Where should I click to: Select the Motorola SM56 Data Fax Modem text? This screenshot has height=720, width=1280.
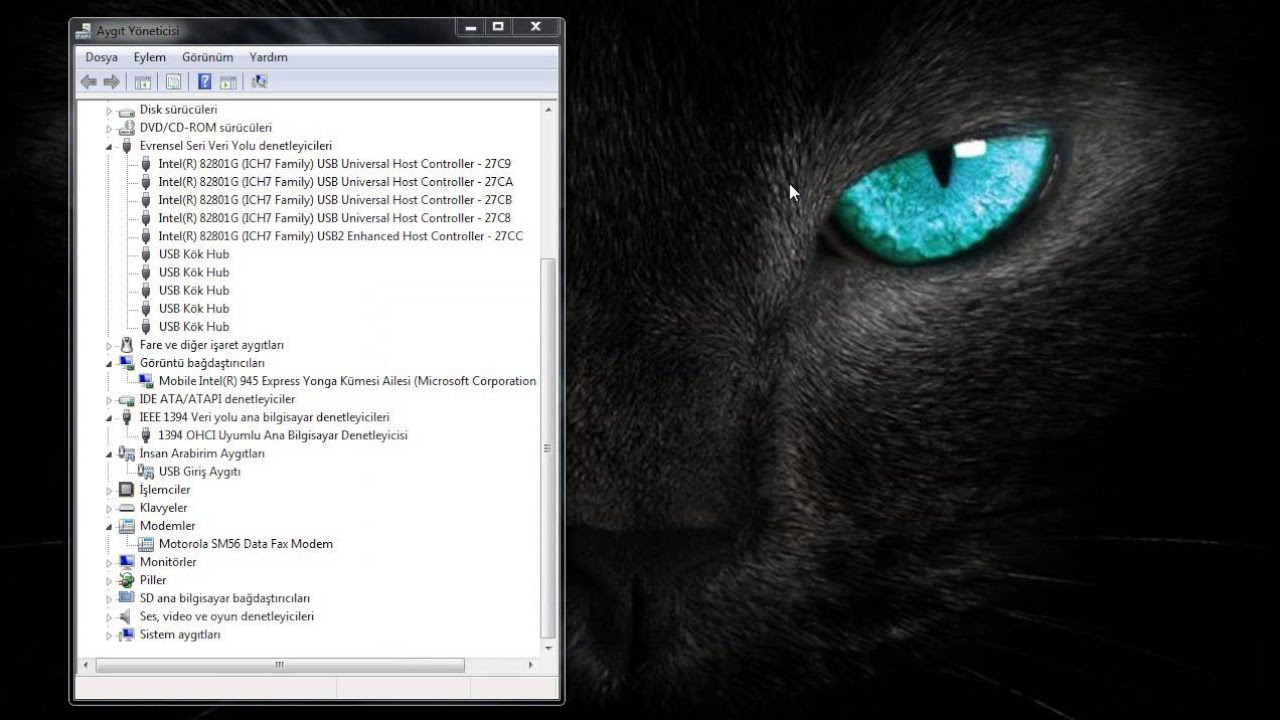(x=246, y=544)
